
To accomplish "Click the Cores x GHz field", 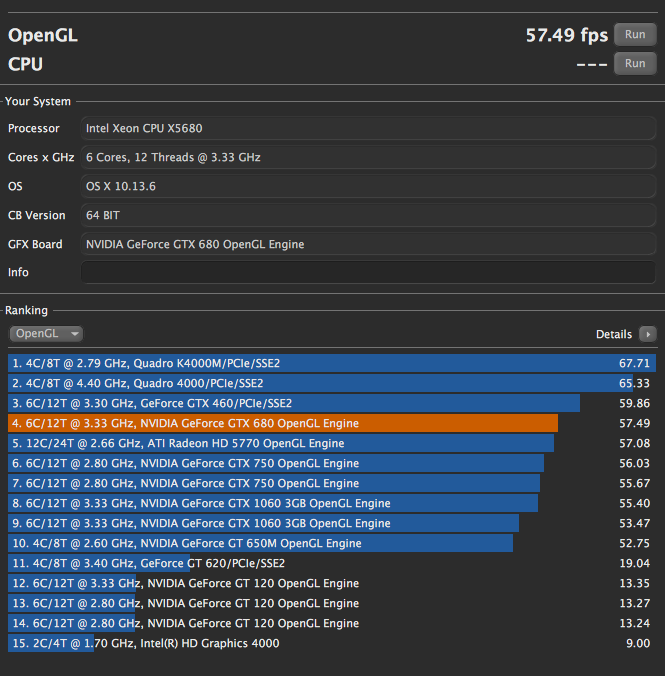I will point(368,157).
